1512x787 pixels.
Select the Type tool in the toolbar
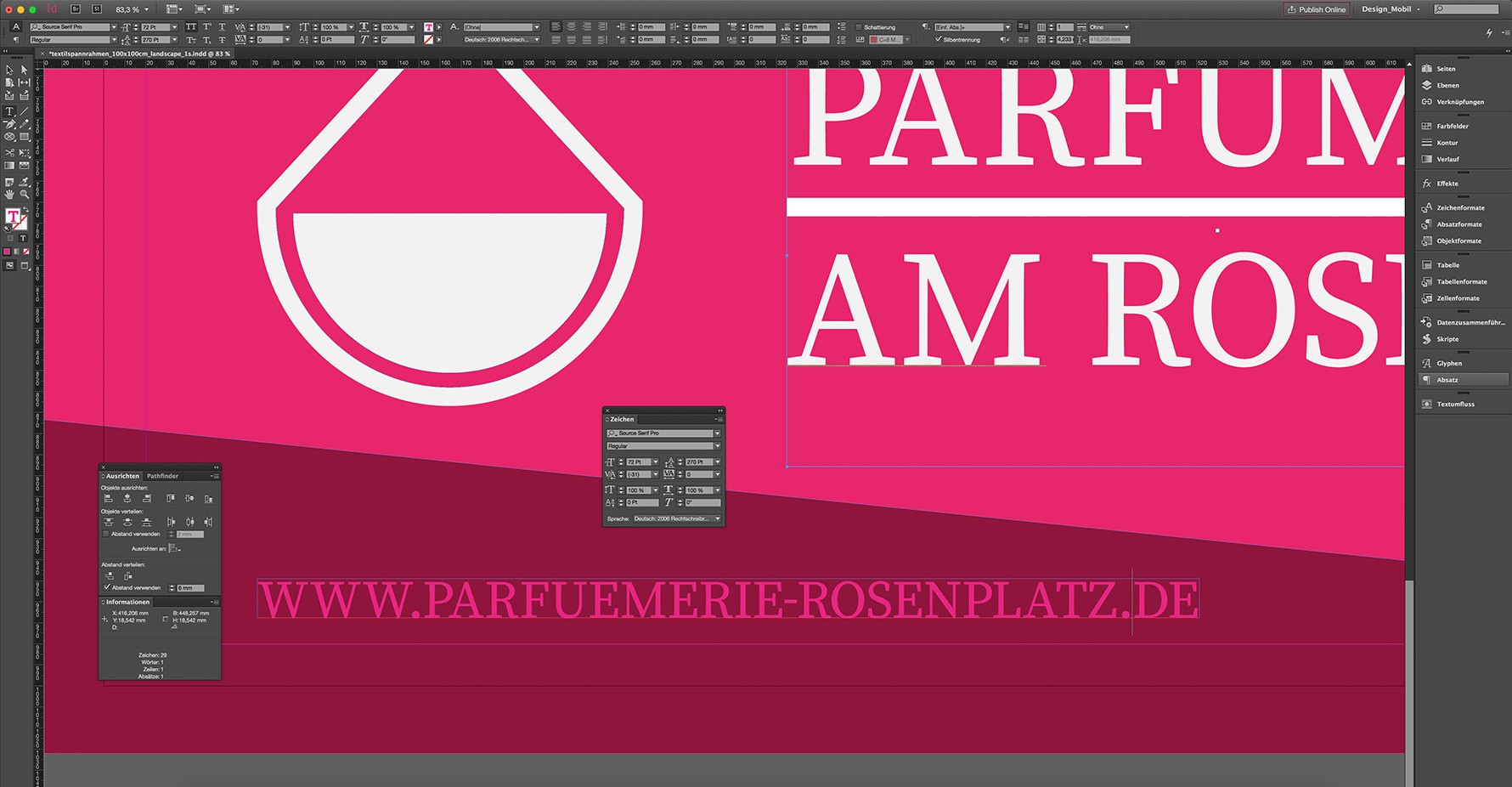pos(9,111)
